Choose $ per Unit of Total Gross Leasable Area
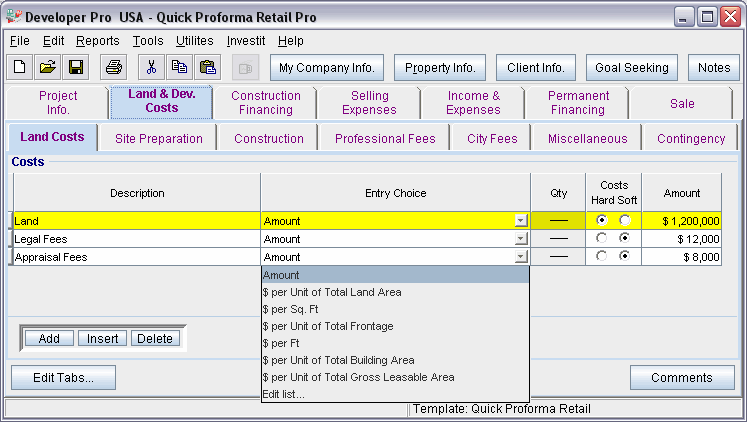This screenshot has width=747, height=422. point(395,377)
